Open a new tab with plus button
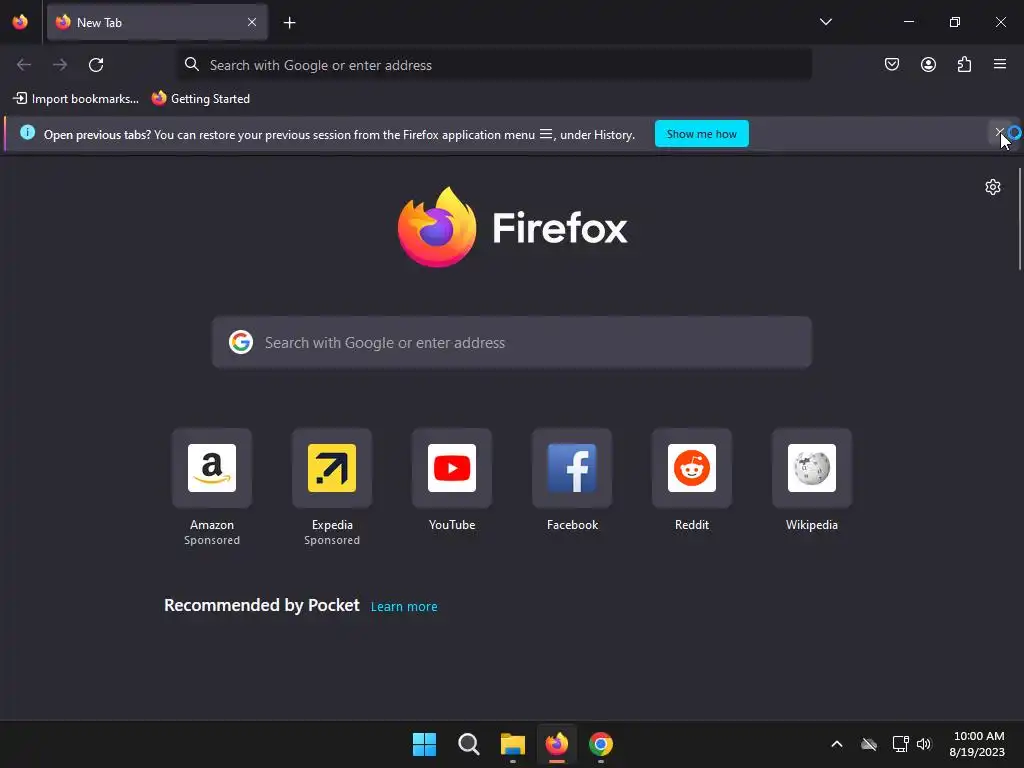1024x768 pixels. (x=289, y=23)
